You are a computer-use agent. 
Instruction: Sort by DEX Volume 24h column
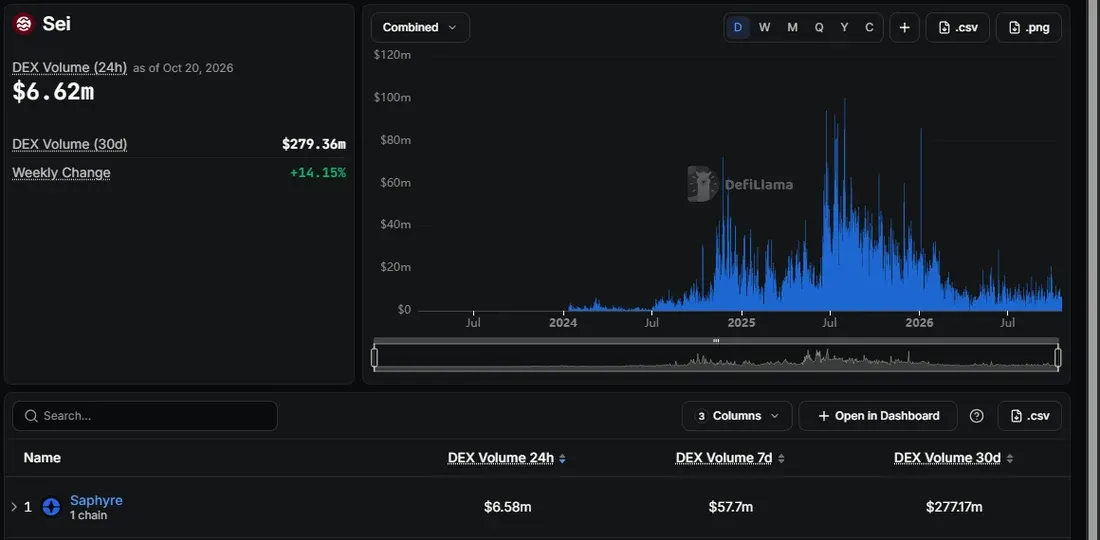pos(507,458)
